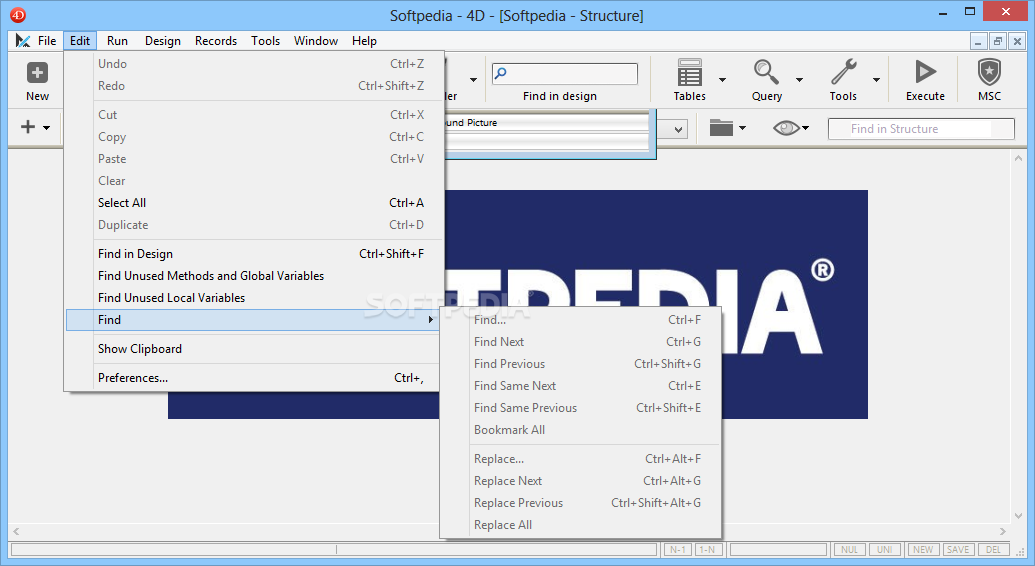
Task: Click Find Same Previous entry
Action: point(581,407)
